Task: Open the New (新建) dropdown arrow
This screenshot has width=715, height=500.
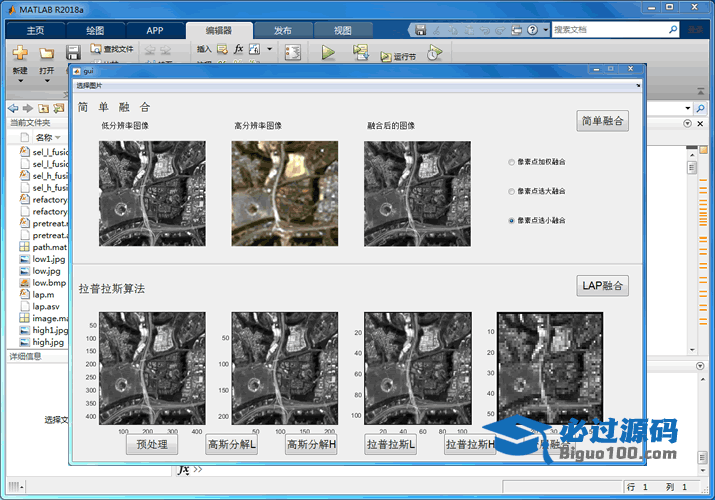Action: coord(20,81)
